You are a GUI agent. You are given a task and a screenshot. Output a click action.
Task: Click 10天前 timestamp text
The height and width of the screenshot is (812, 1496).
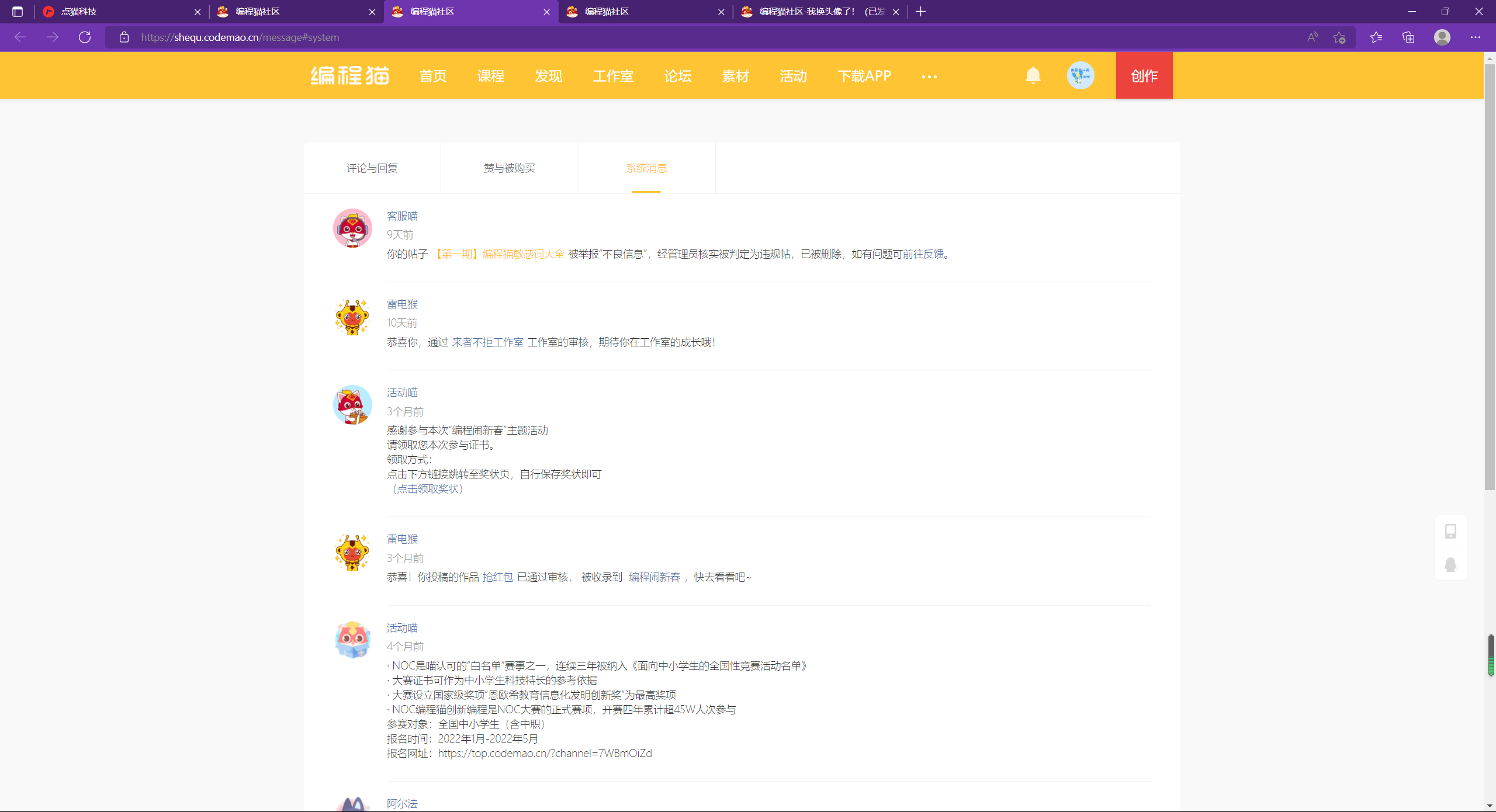402,323
